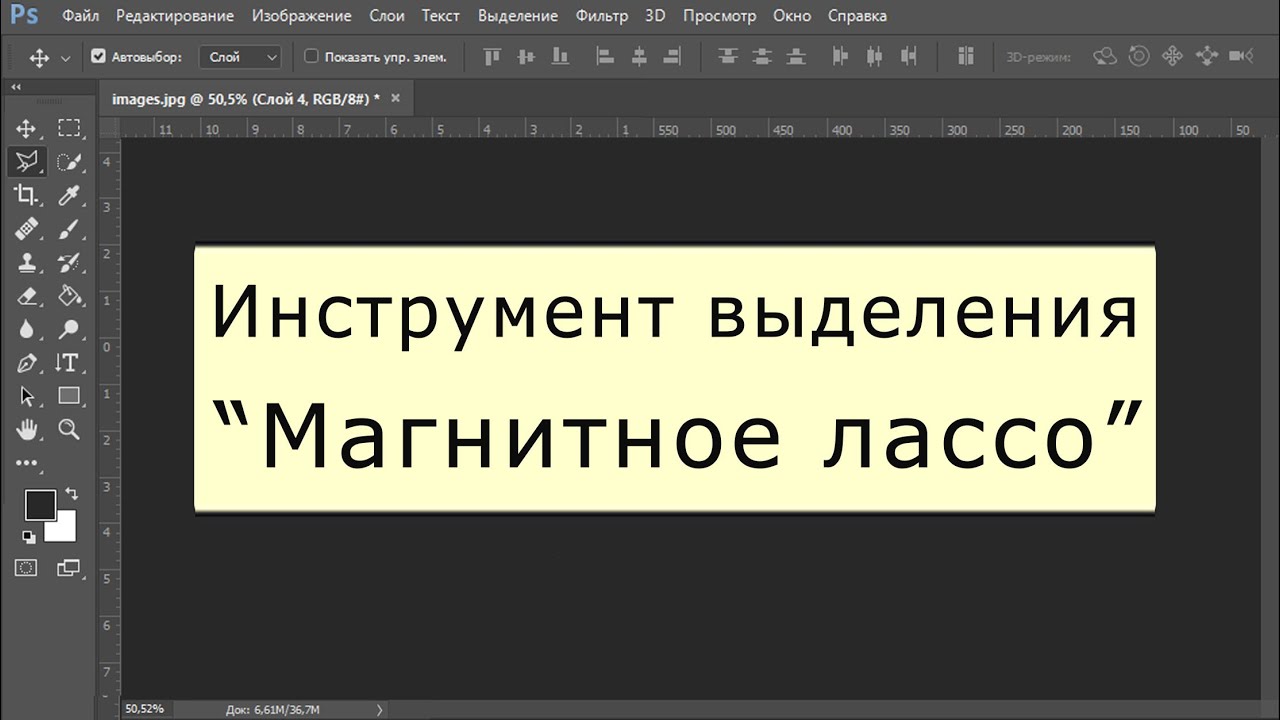Open the Справка menu
The image size is (1280, 720).
[x=857, y=16]
